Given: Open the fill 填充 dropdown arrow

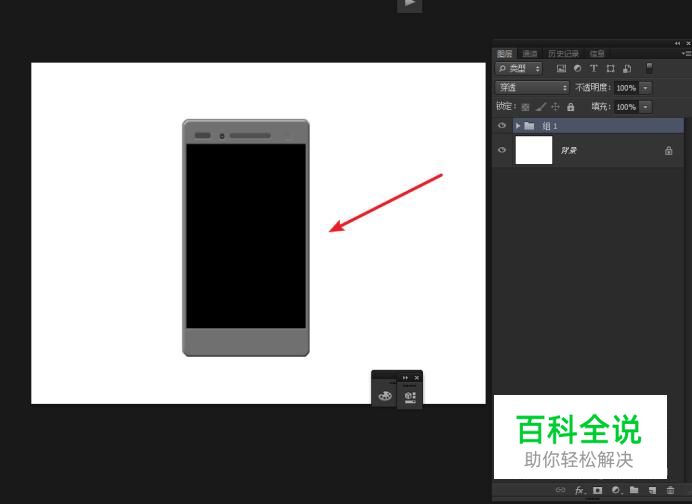Looking at the screenshot, I should tap(645, 107).
